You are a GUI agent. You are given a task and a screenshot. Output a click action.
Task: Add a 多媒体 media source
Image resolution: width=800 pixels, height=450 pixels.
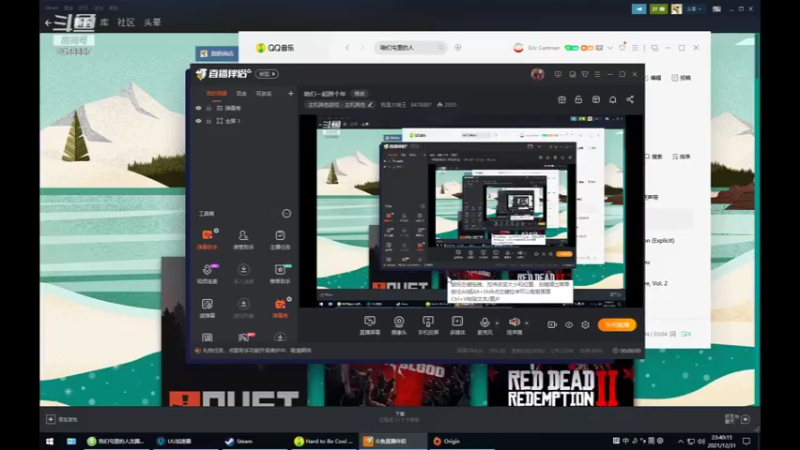457,325
